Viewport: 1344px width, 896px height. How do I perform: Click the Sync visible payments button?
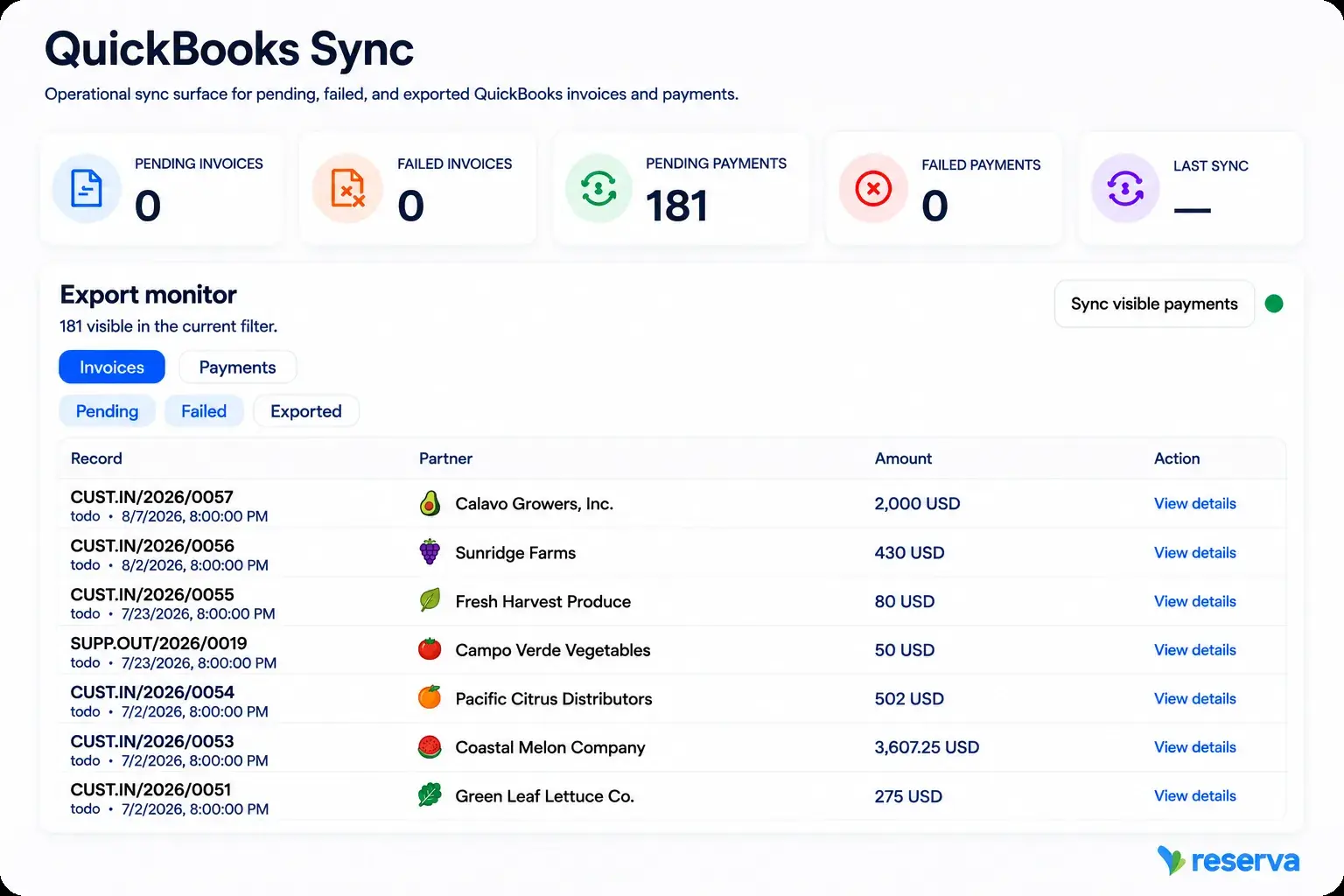1154,304
